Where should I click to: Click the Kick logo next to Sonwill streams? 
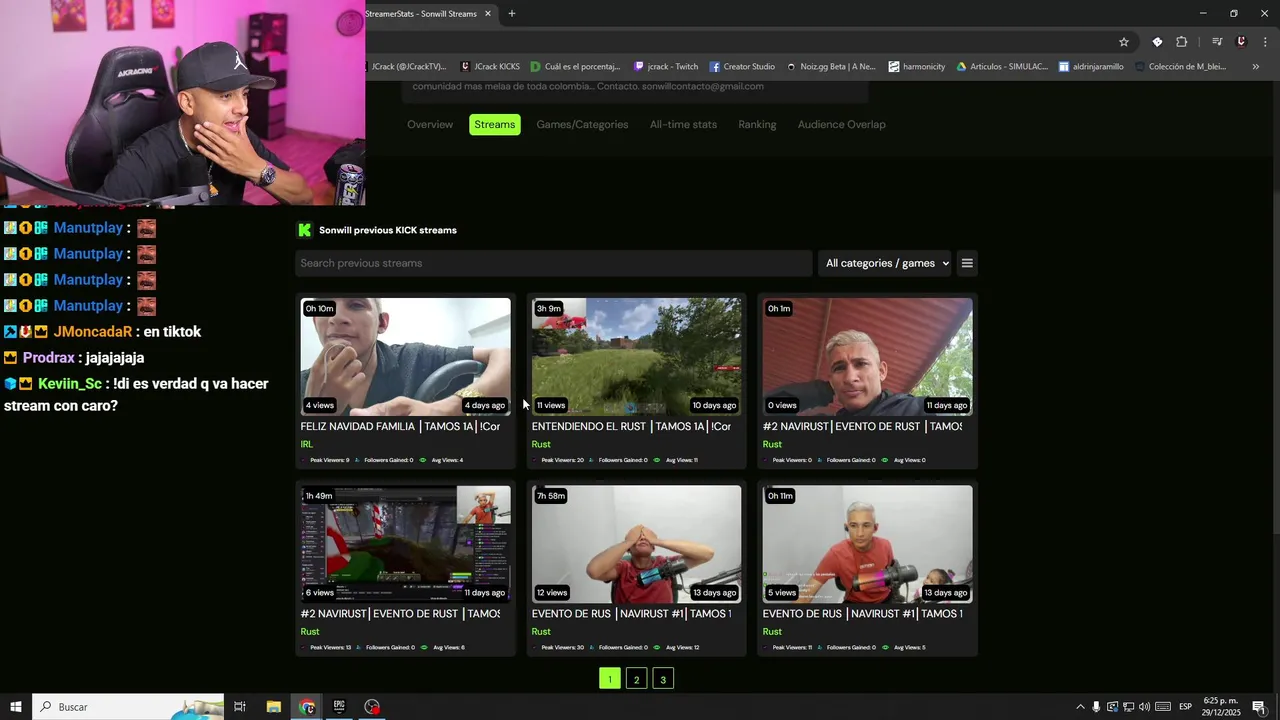click(x=305, y=230)
